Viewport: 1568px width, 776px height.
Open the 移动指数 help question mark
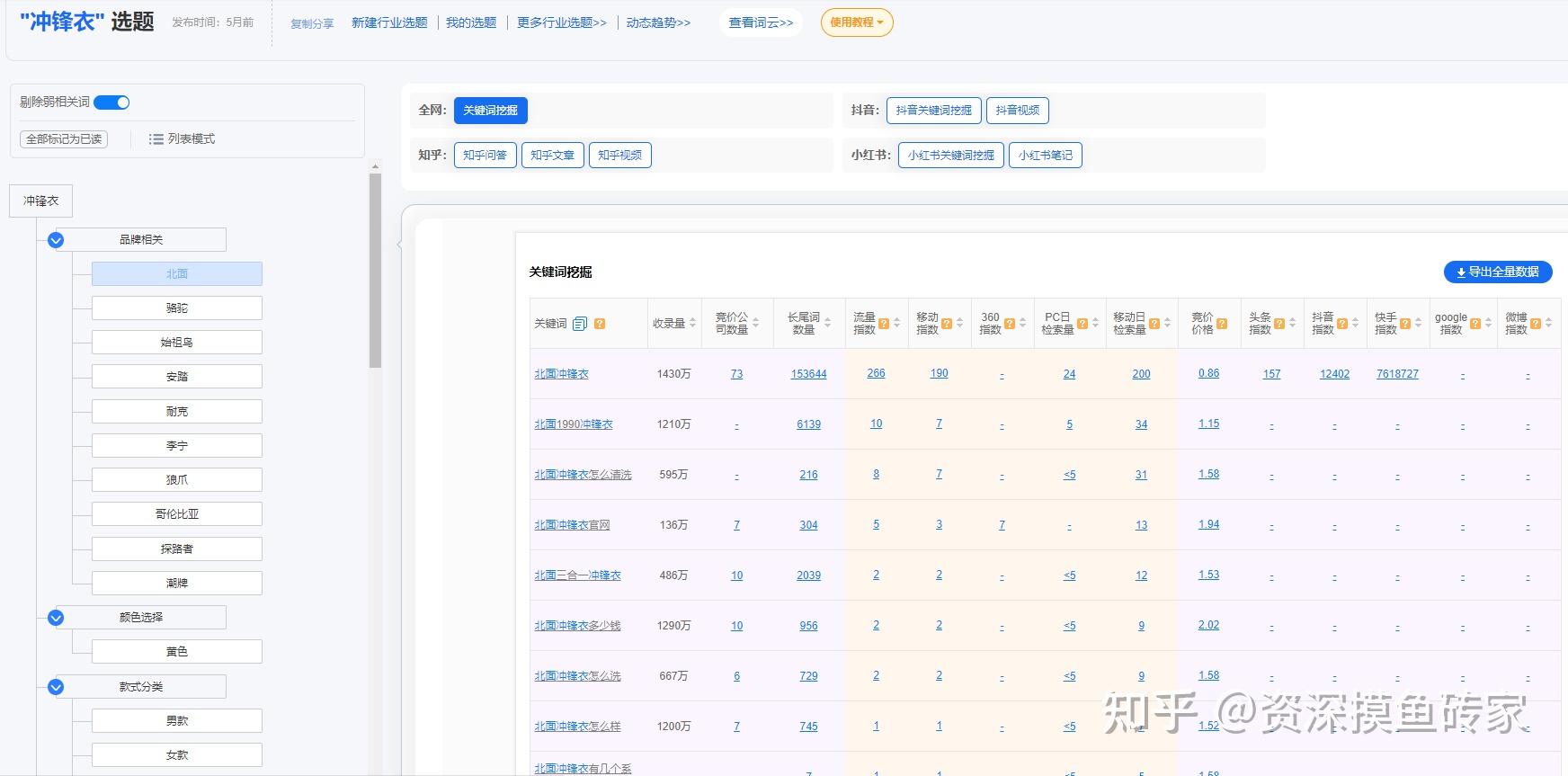(x=947, y=324)
